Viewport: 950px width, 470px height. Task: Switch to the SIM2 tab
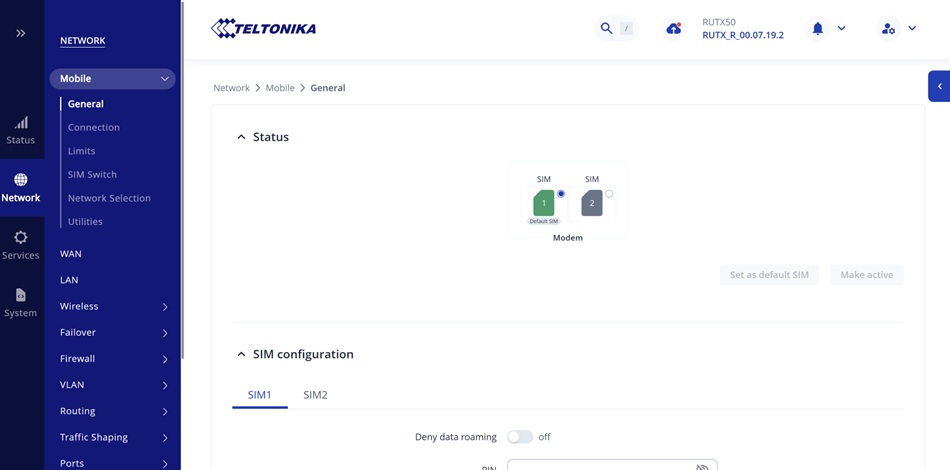click(x=315, y=395)
